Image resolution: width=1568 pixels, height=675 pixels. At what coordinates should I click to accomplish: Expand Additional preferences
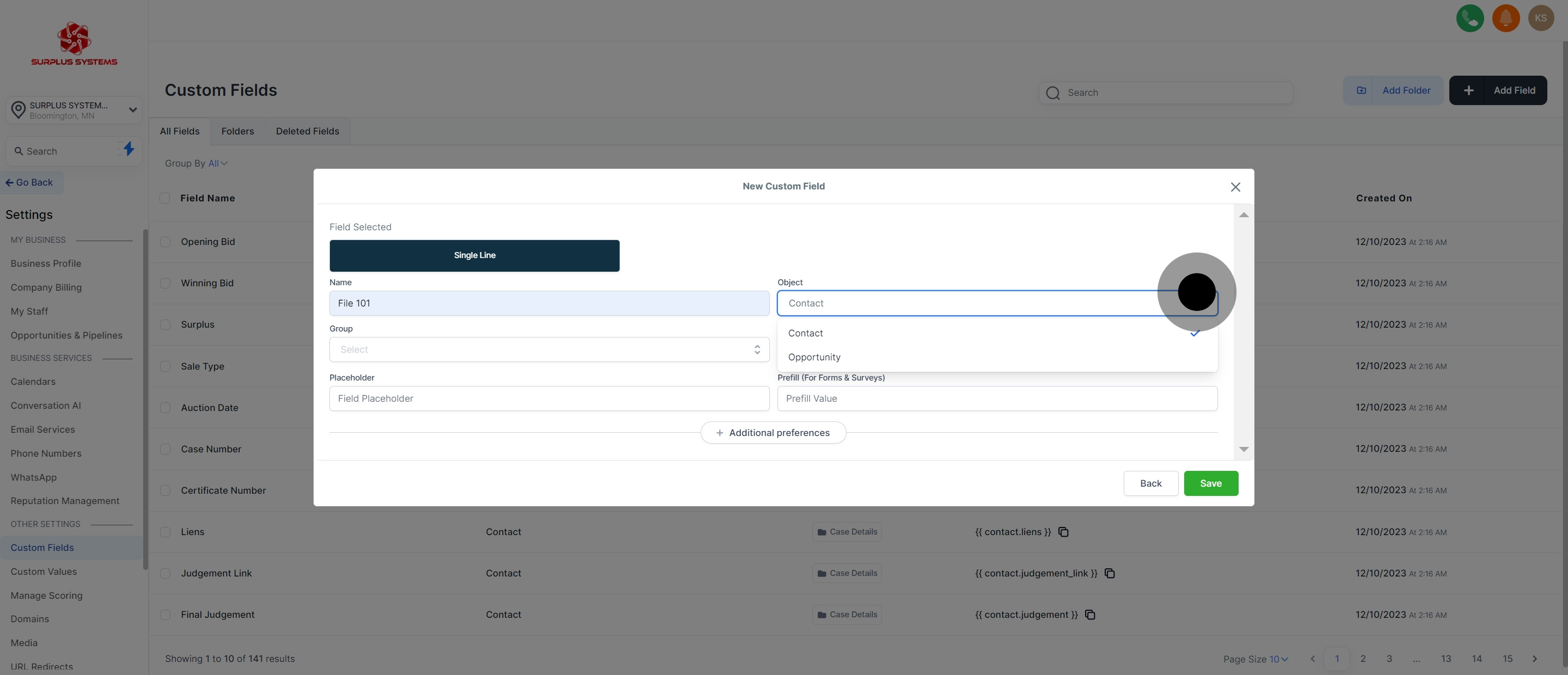click(773, 433)
